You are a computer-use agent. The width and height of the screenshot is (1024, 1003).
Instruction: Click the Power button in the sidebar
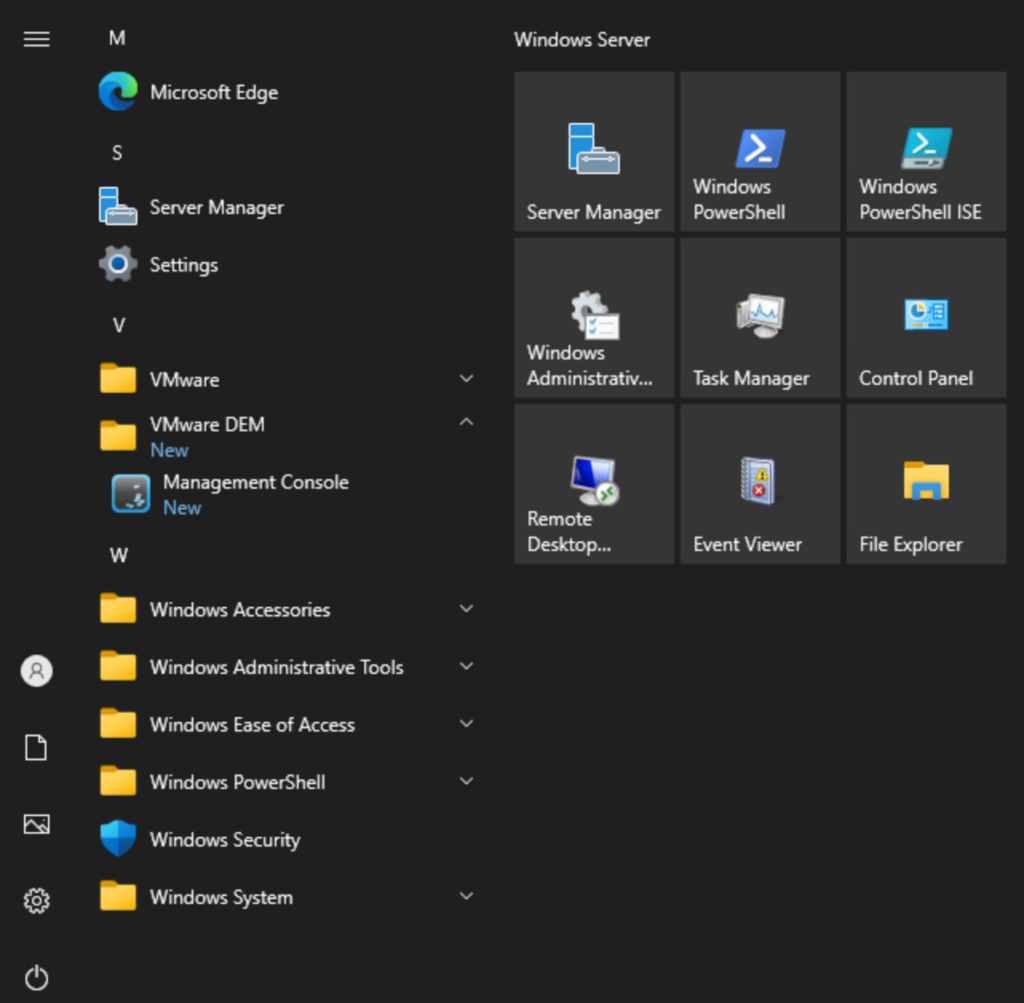(x=37, y=977)
